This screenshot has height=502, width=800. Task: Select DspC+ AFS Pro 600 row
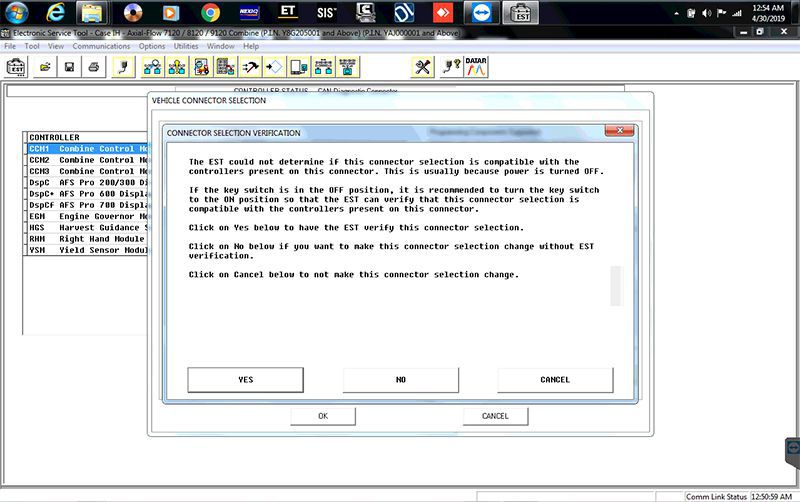click(x=87, y=193)
